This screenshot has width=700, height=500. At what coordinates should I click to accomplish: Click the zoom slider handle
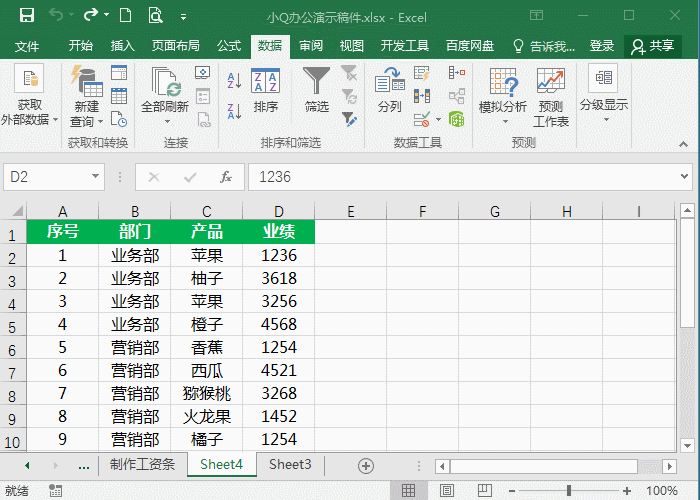click(569, 491)
